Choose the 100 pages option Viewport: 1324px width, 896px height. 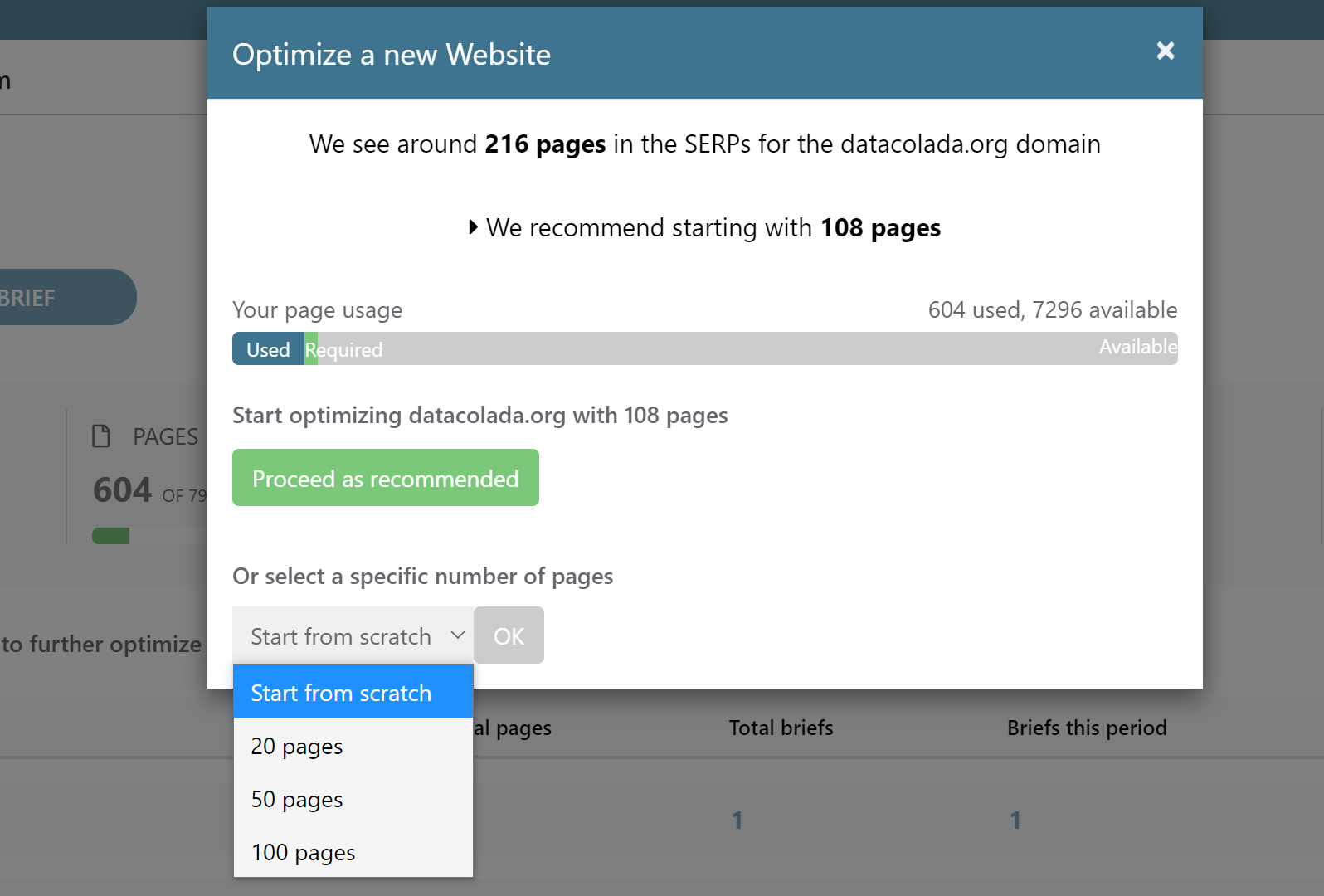353,852
